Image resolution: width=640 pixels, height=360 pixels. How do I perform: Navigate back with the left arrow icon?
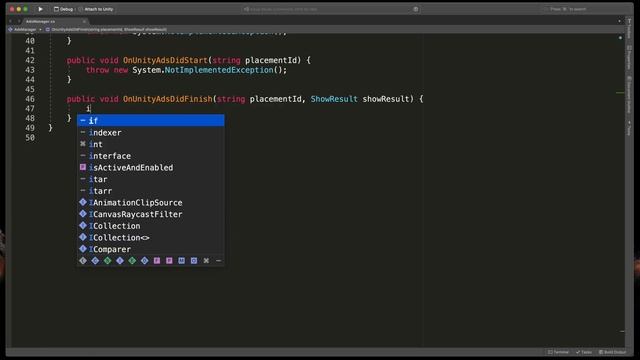11,21
